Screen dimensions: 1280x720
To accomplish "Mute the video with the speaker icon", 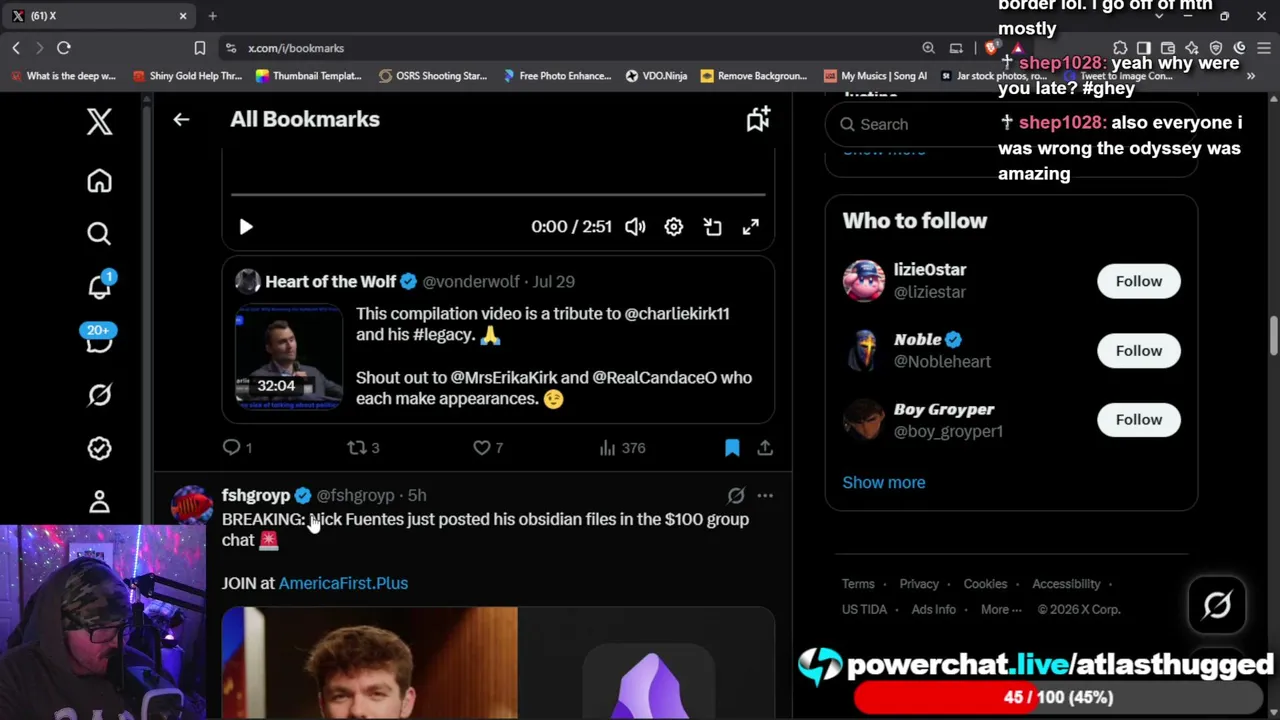I will coord(635,227).
